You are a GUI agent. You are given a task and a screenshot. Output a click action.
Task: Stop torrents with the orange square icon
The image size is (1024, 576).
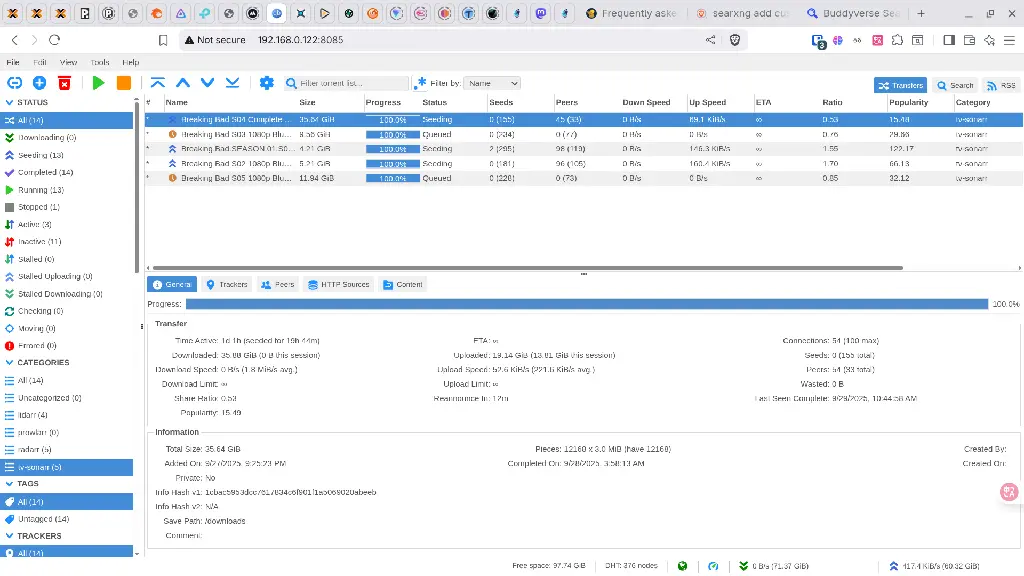pos(124,83)
